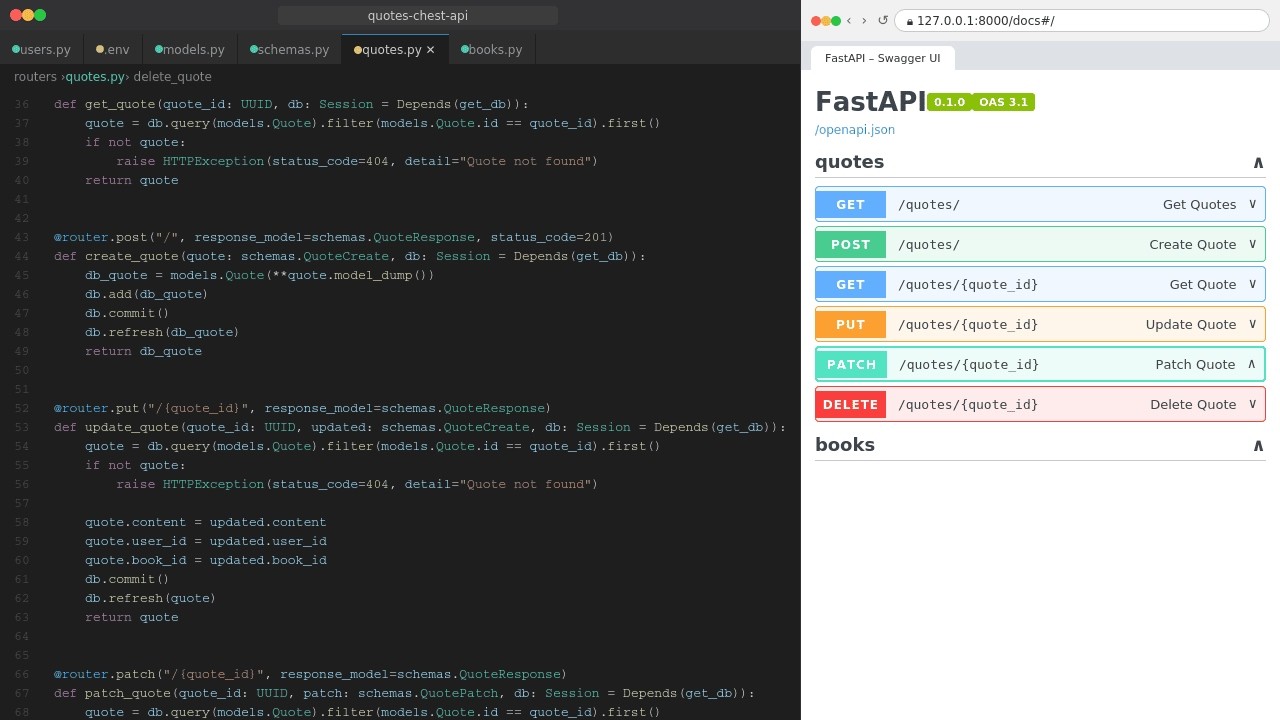
Task: Open the users.py tab
Action: [42, 50]
